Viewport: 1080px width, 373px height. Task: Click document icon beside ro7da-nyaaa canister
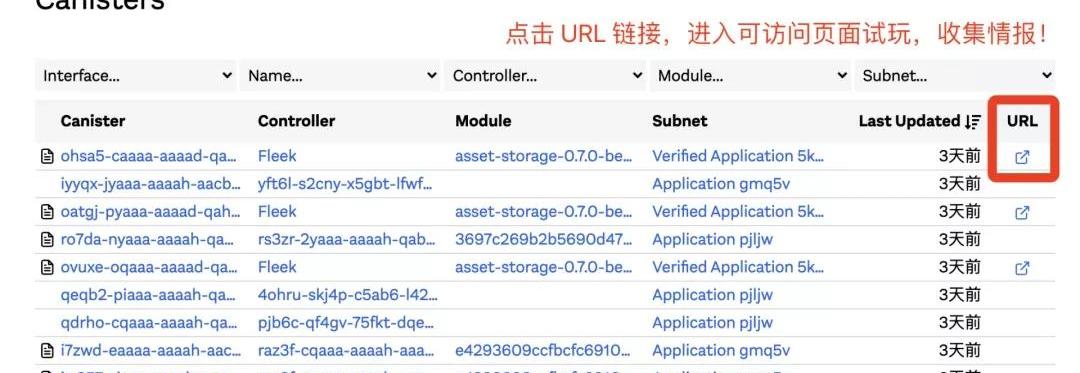coord(47,239)
